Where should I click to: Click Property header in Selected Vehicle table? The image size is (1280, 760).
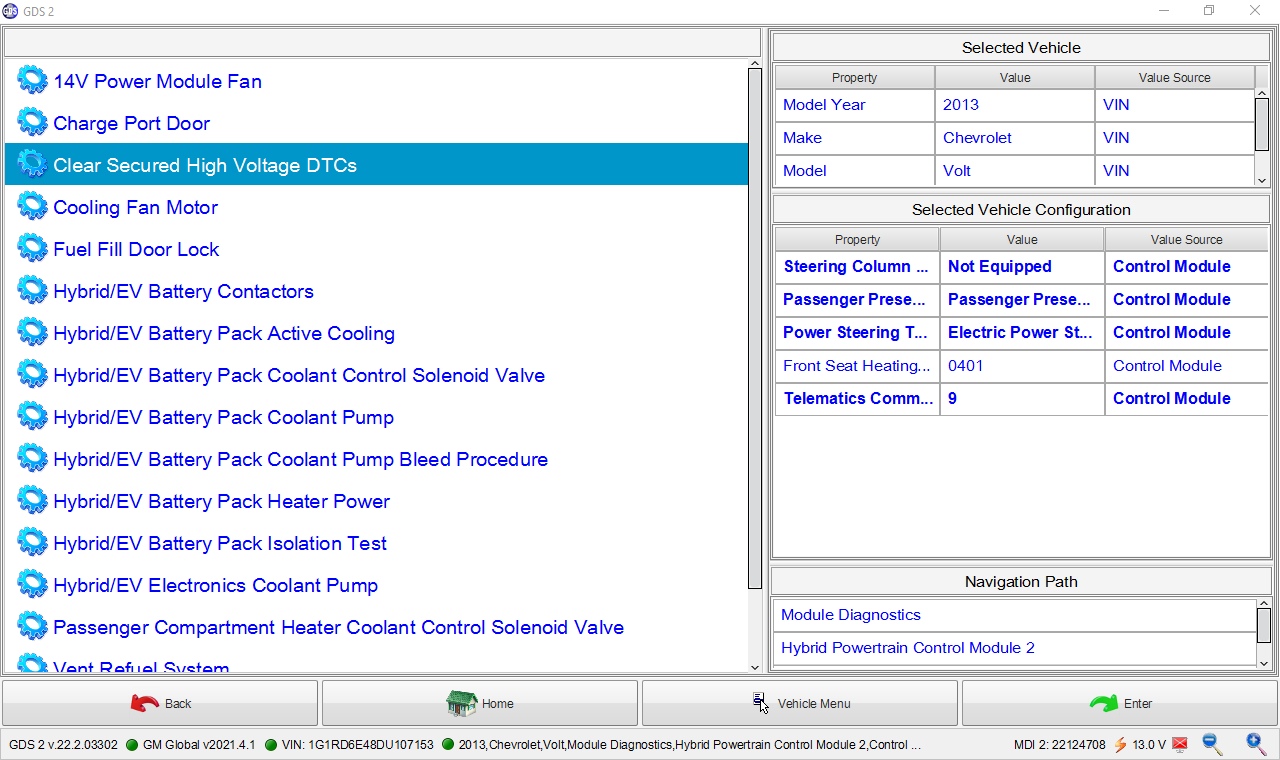[854, 77]
